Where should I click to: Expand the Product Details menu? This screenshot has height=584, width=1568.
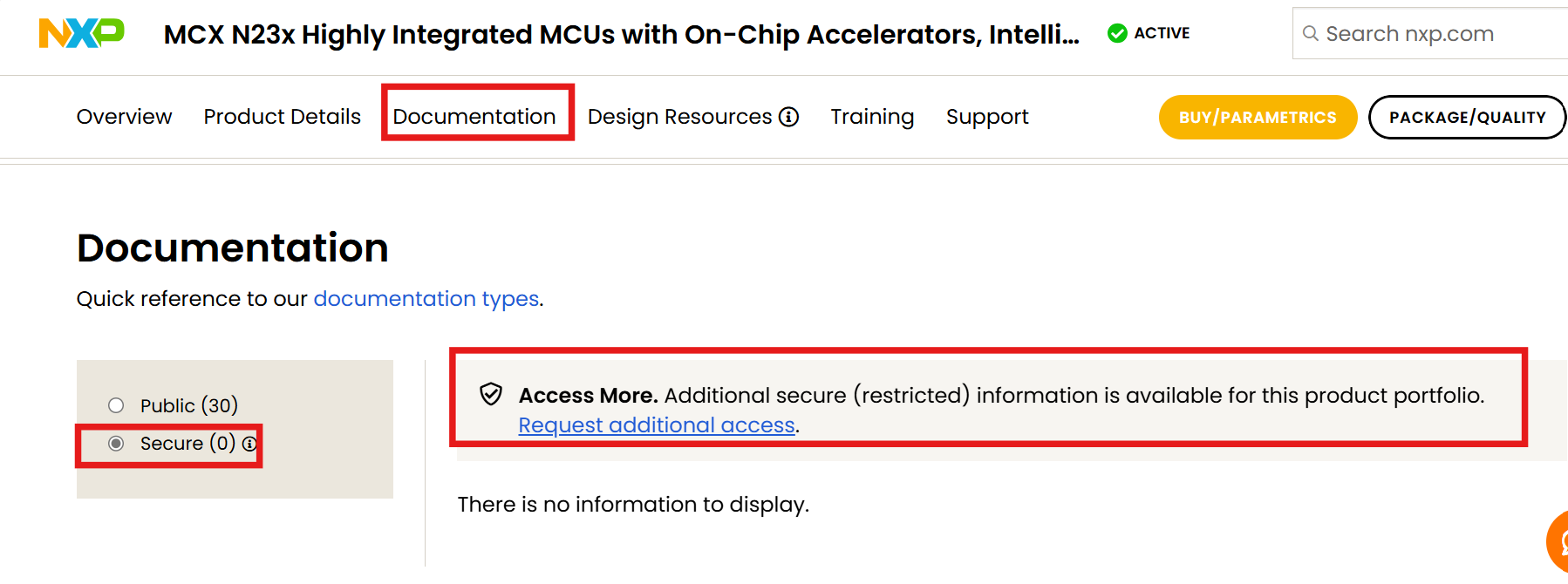click(282, 116)
